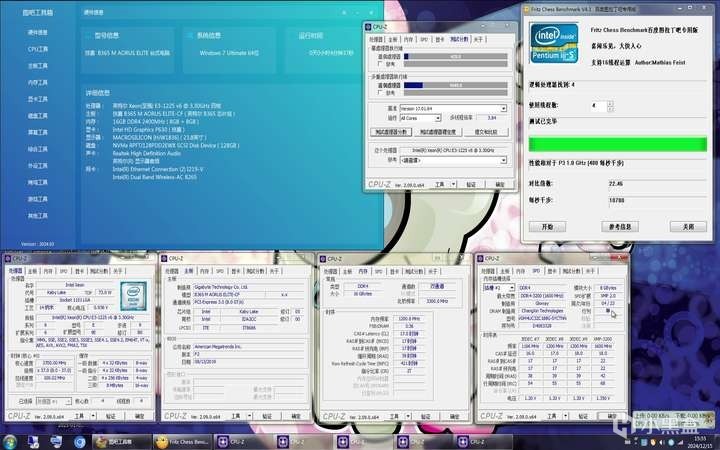Click 测试处理器分数 button in CPU-Z benchmark
Screen dimensions: 720x450
pos(391,132)
